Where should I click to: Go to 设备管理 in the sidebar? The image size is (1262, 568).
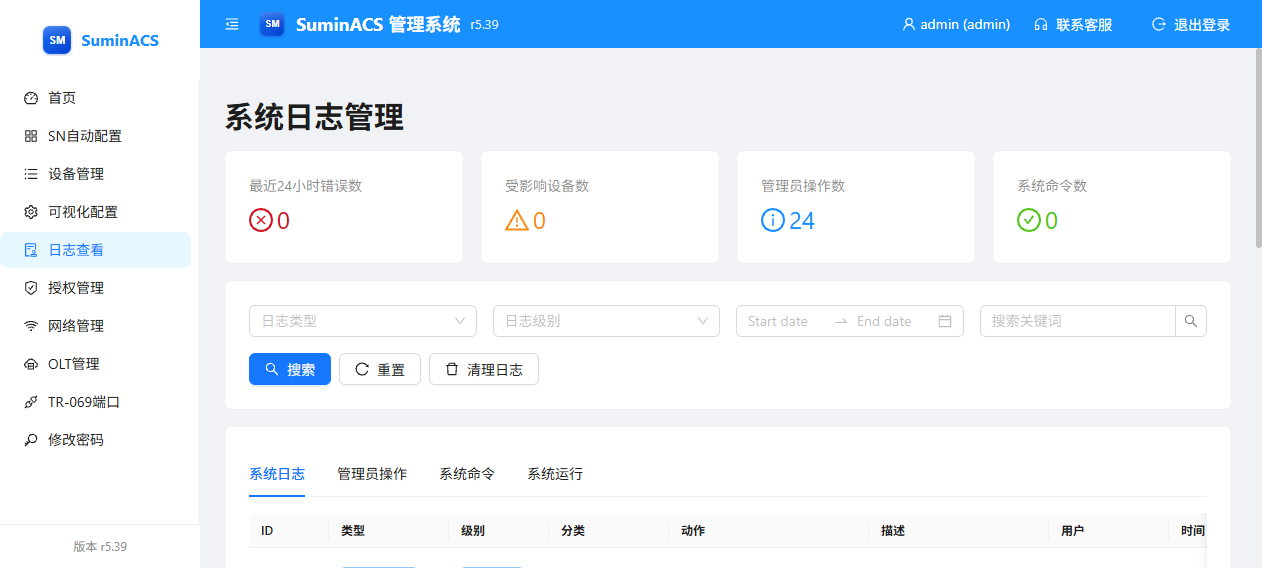coord(95,174)
